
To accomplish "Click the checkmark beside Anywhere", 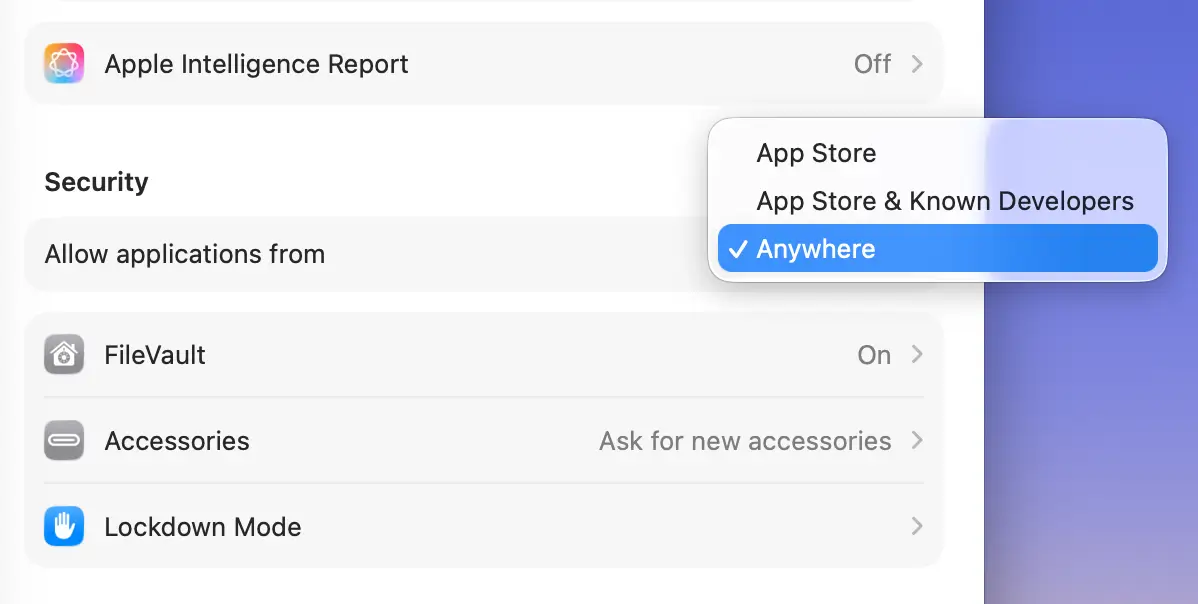I will 738,250.
